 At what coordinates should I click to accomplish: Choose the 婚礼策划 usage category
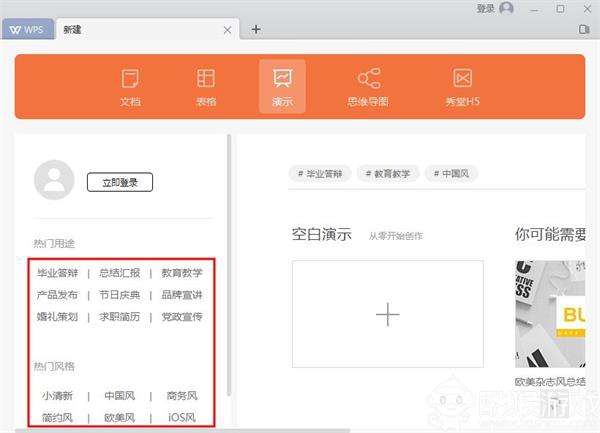click(x=57, y=317)
